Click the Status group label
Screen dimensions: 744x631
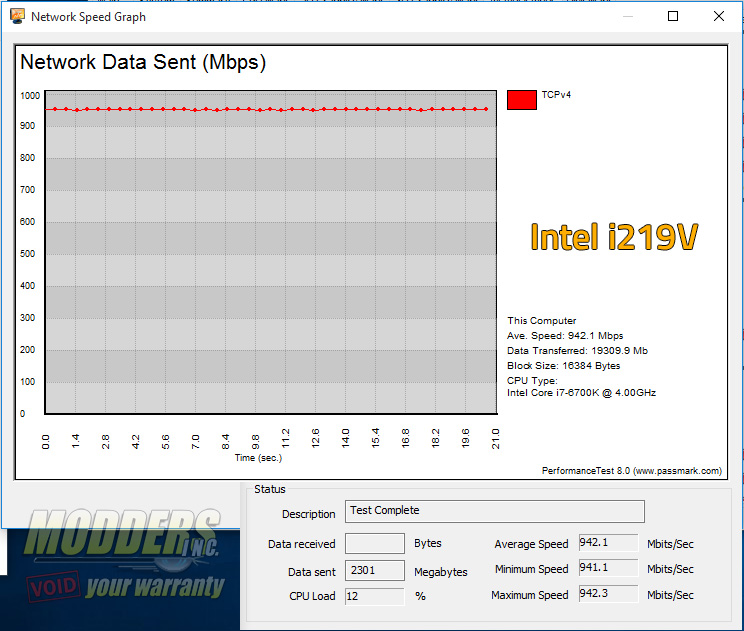click(x=270, y=489)
